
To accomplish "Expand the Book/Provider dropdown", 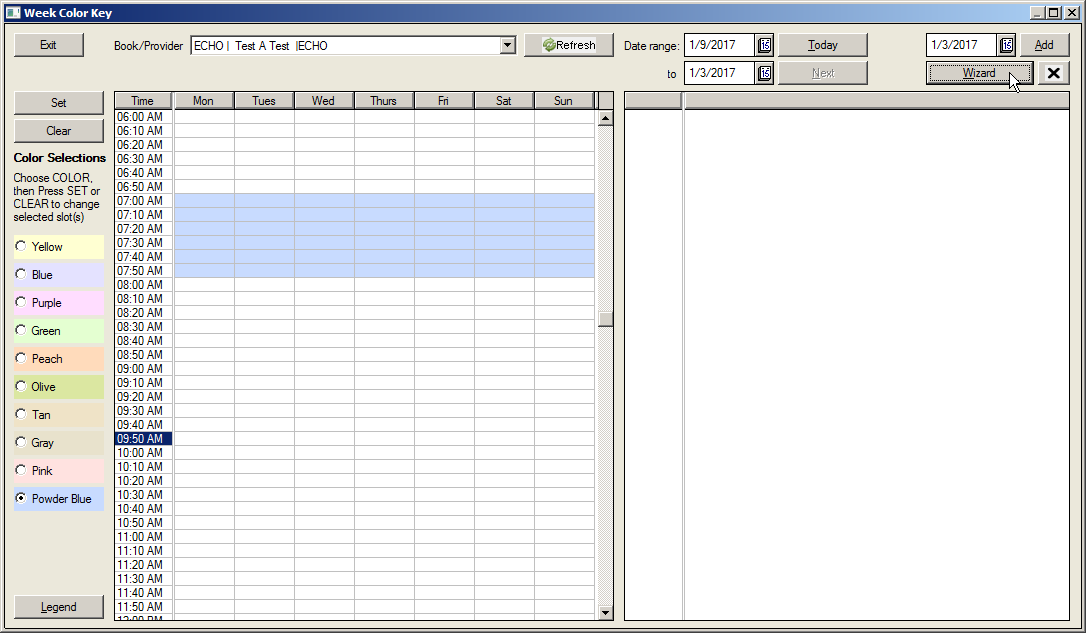I will pyautogui.click(x=507, y=45).
